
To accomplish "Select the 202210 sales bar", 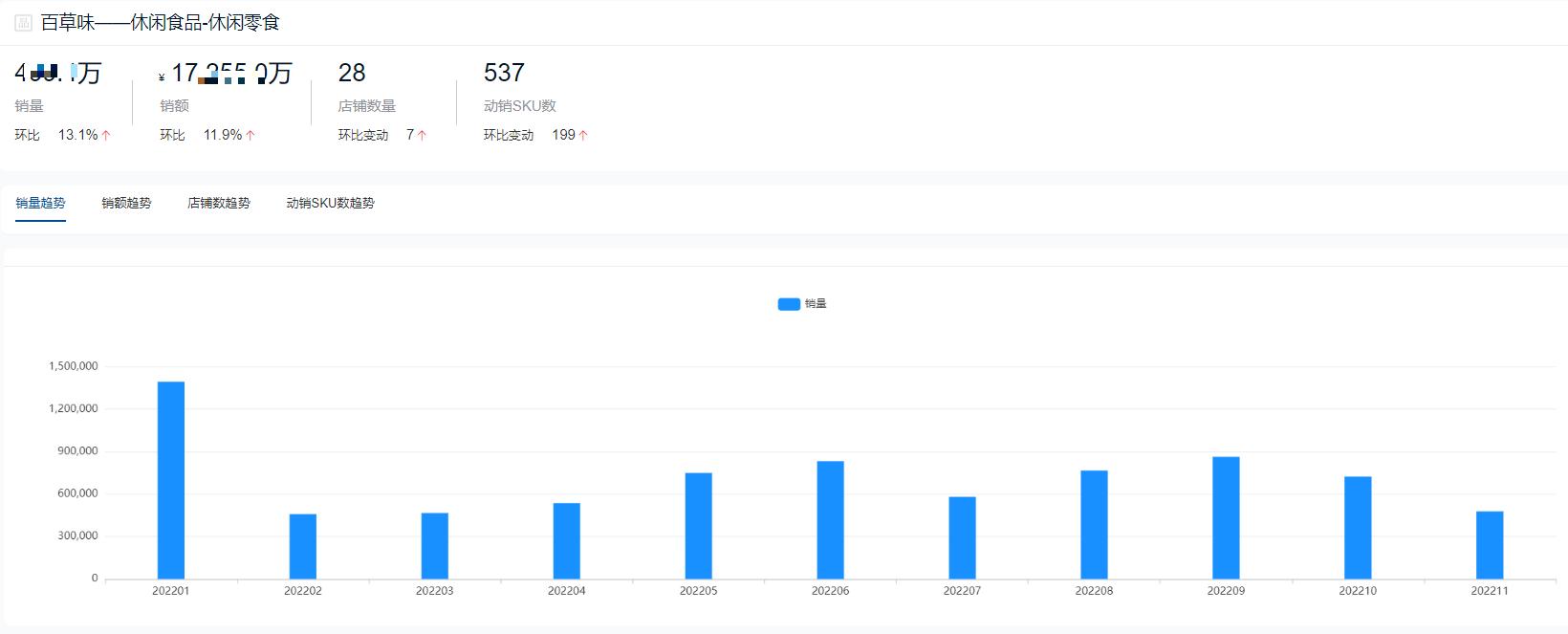I will pos(1358,528).
